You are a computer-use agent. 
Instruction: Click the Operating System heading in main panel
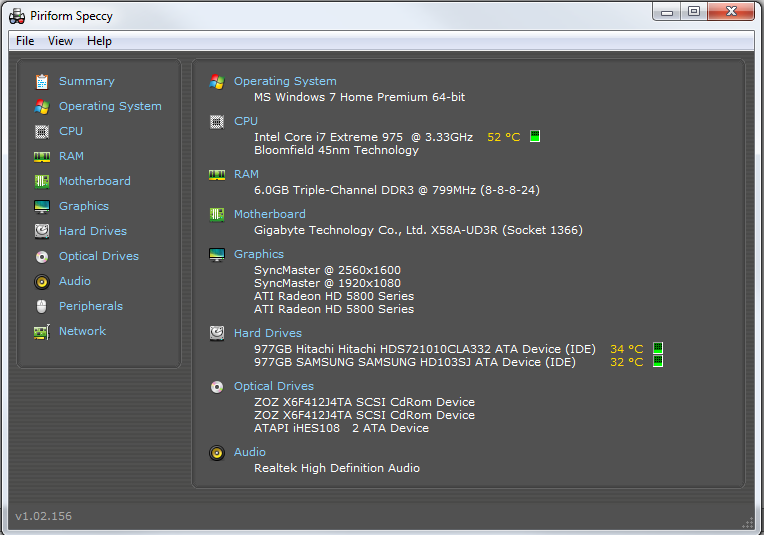click(285, 81)
